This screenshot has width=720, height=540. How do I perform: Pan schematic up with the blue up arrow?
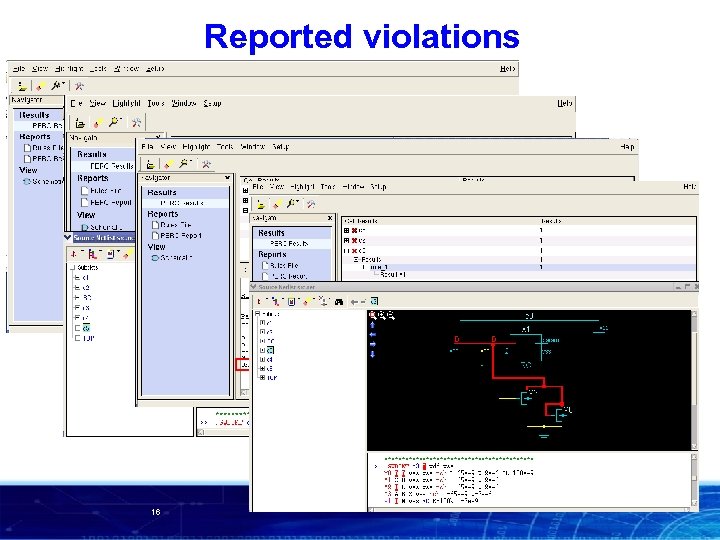tap(372, 325)
